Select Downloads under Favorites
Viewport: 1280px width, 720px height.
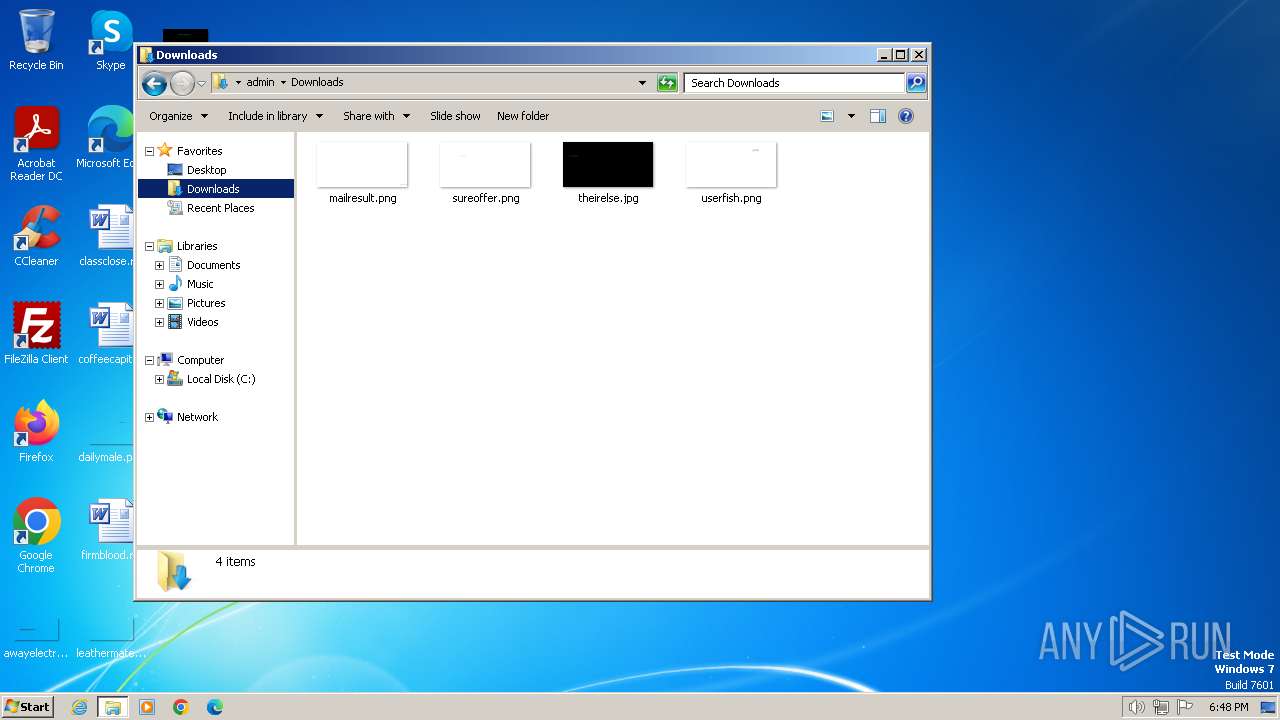click(x=213, y=189)
